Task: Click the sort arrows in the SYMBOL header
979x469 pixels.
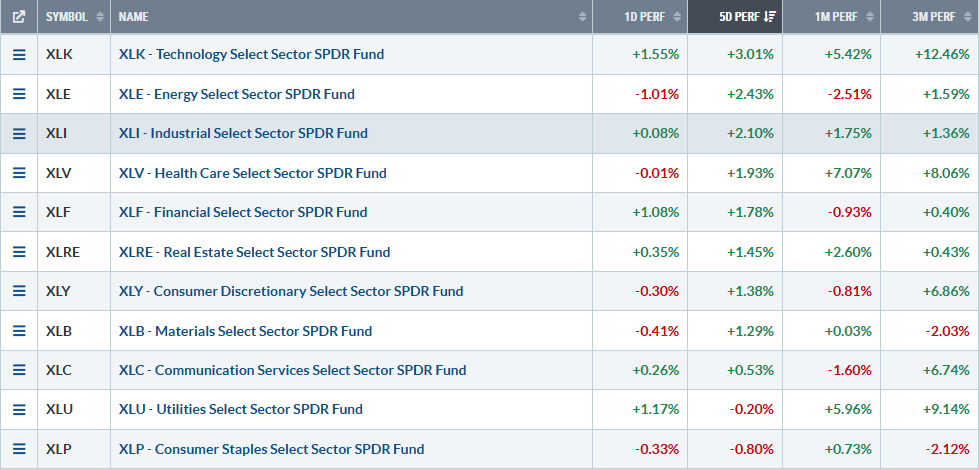Action: coord(98,17)
